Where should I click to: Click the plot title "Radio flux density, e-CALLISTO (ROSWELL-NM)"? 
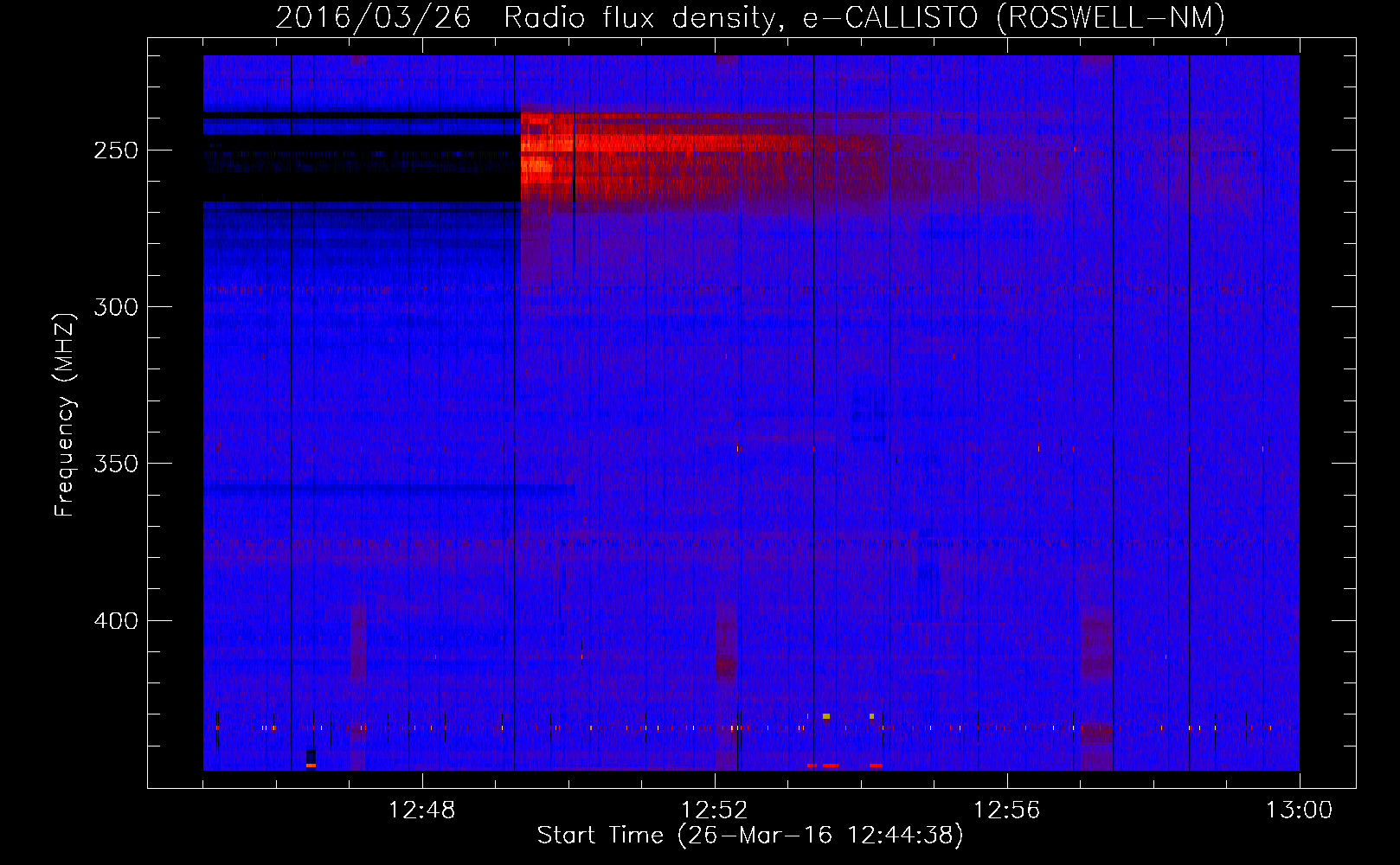pos(864,18)
